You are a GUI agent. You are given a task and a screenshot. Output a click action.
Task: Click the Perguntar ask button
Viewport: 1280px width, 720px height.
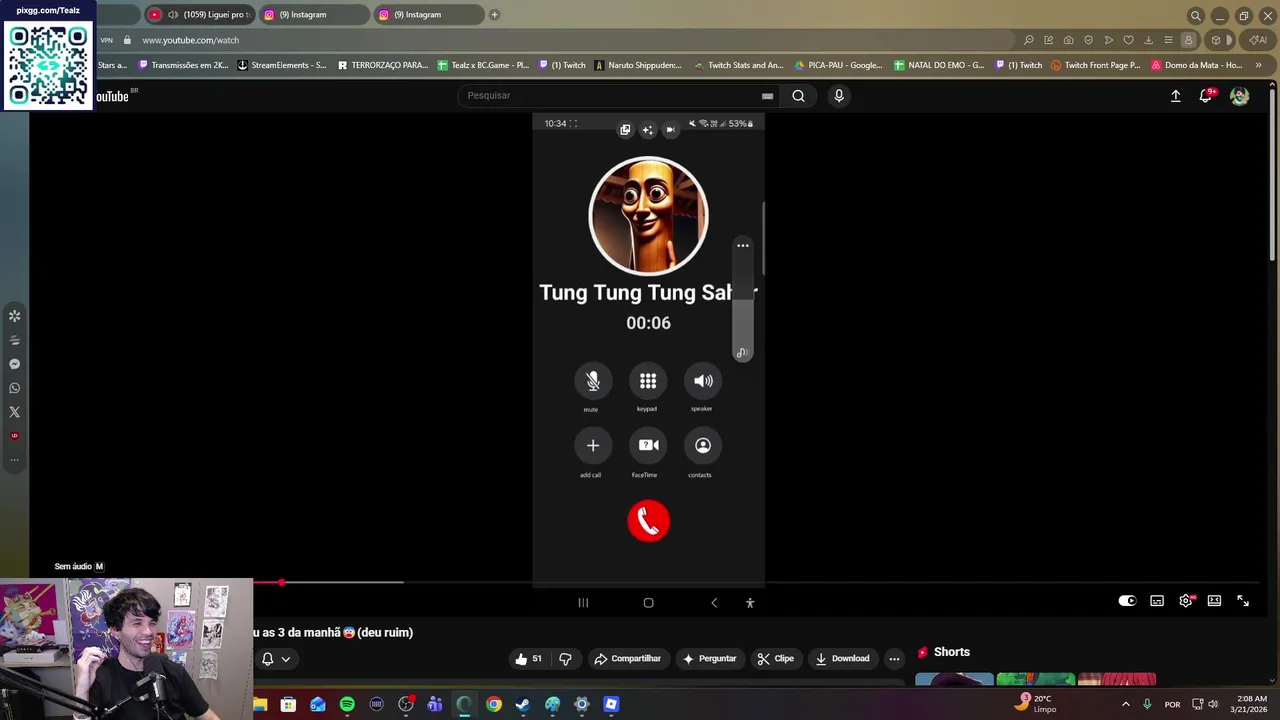click(709, 658)
